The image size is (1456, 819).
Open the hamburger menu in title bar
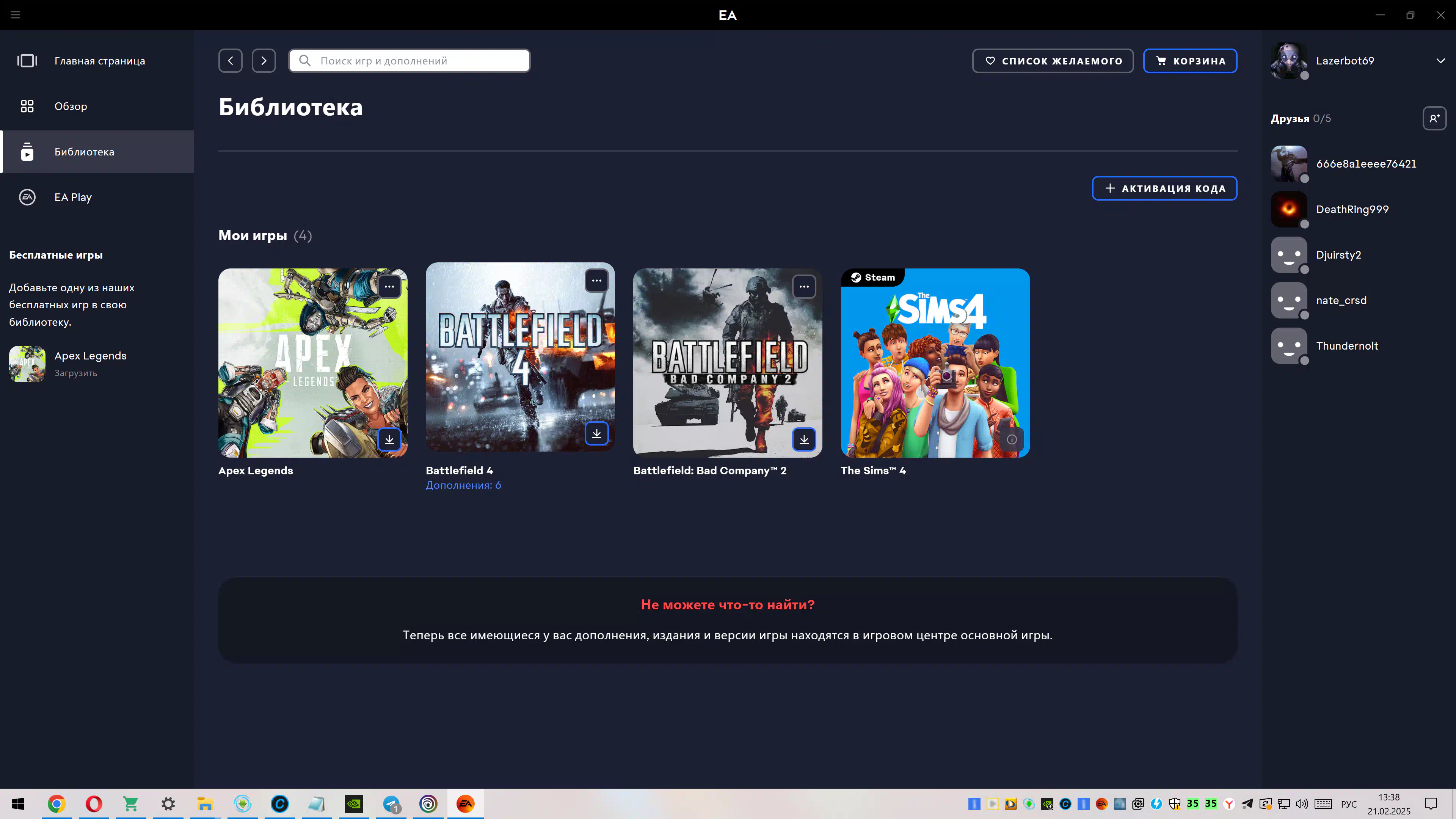[15, 15]
